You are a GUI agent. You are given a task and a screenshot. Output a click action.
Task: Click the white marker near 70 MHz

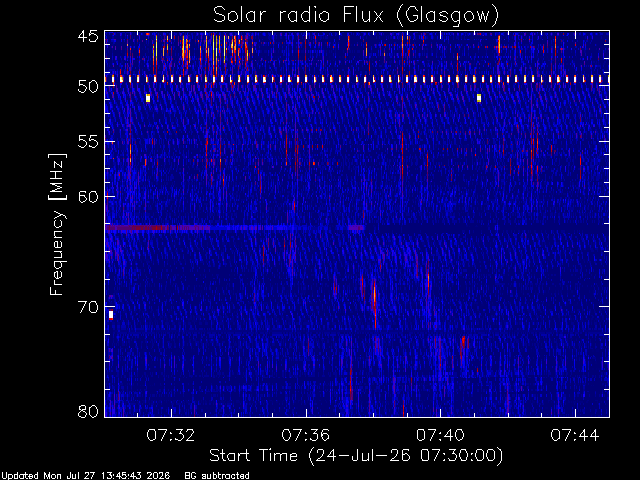(111, 315)
